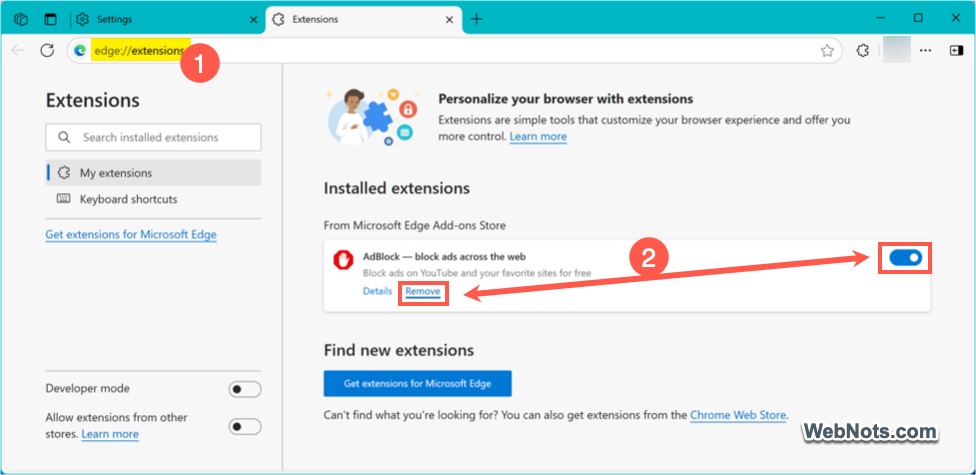Remove the AdBlock extension
The height and width of the screenshot is (475, 976).
click(x=423, y=291)
